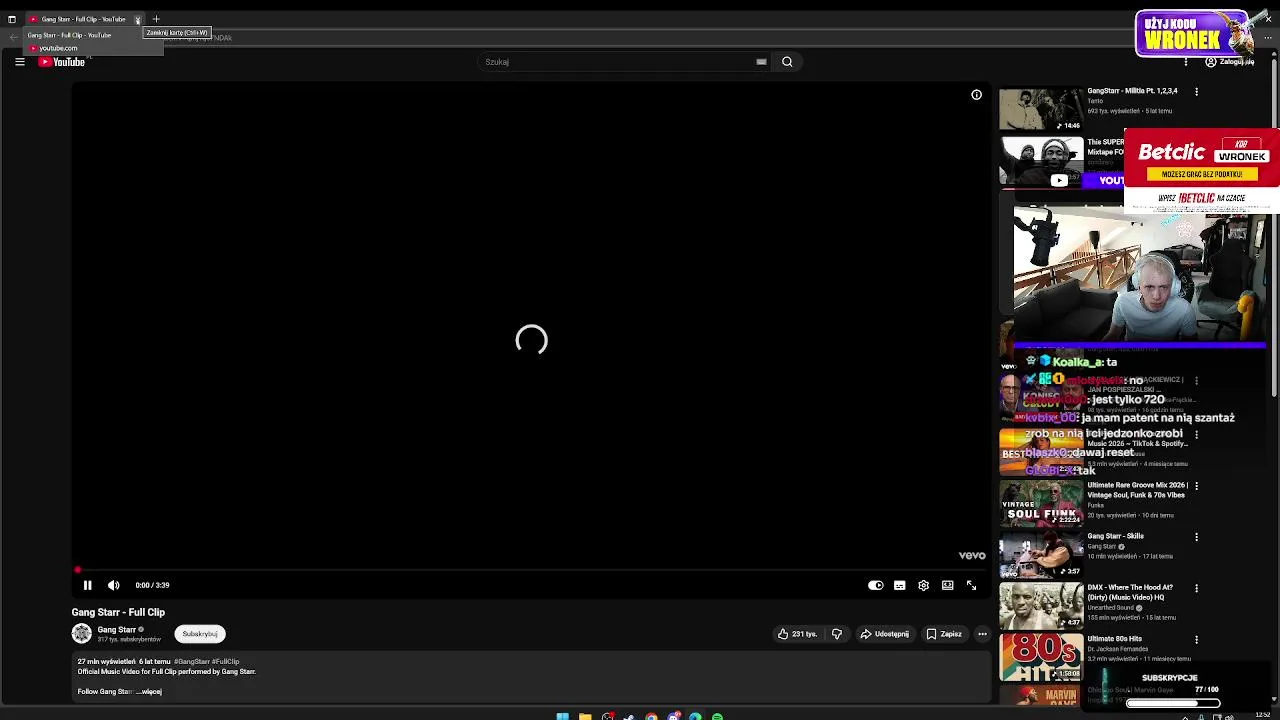The width and height of the screenshot is (1280, 720).
Task: Open Spotify from the taskbar
Action: [717, 716]
